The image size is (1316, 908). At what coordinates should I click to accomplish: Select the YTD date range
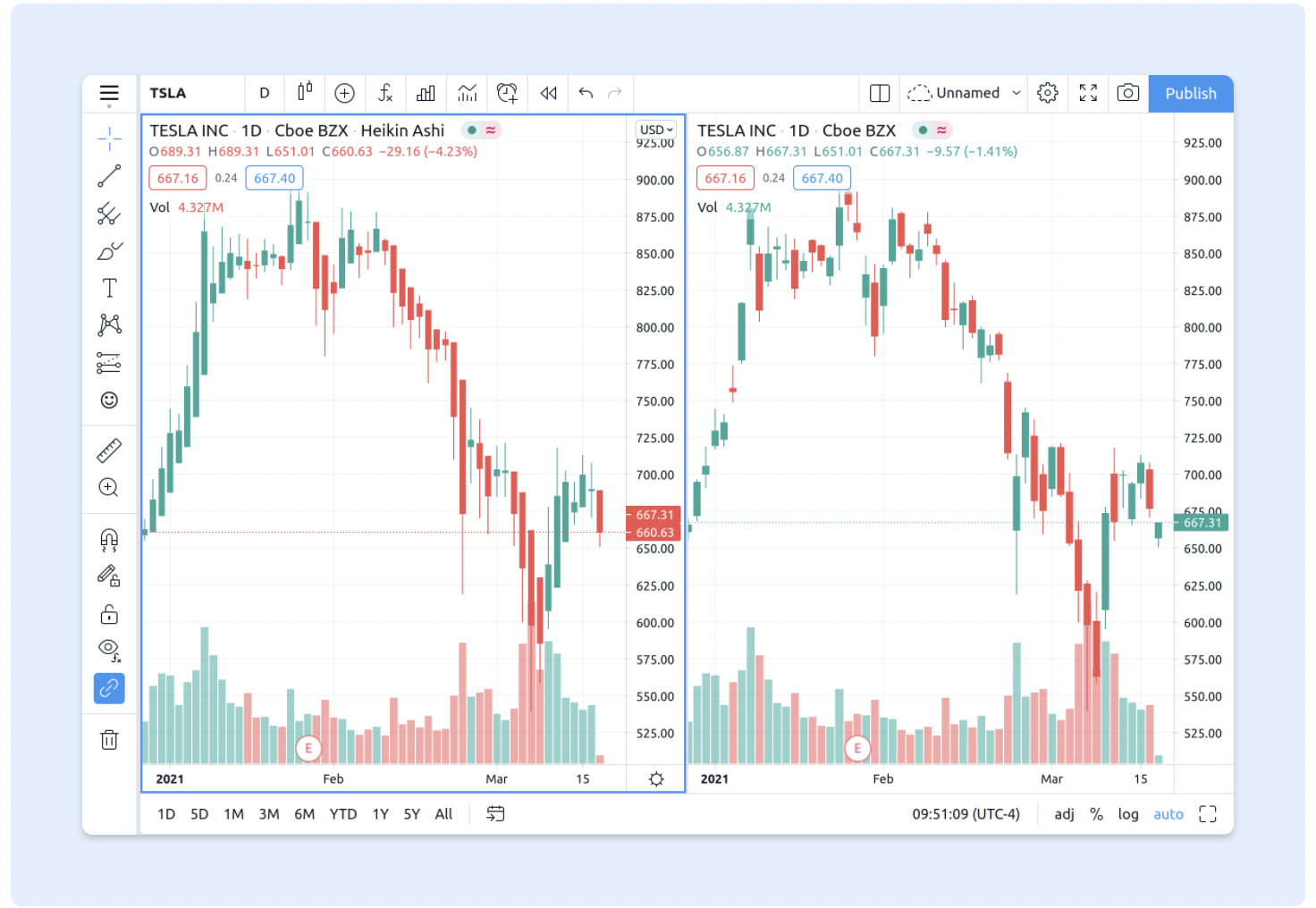[343, 814]
